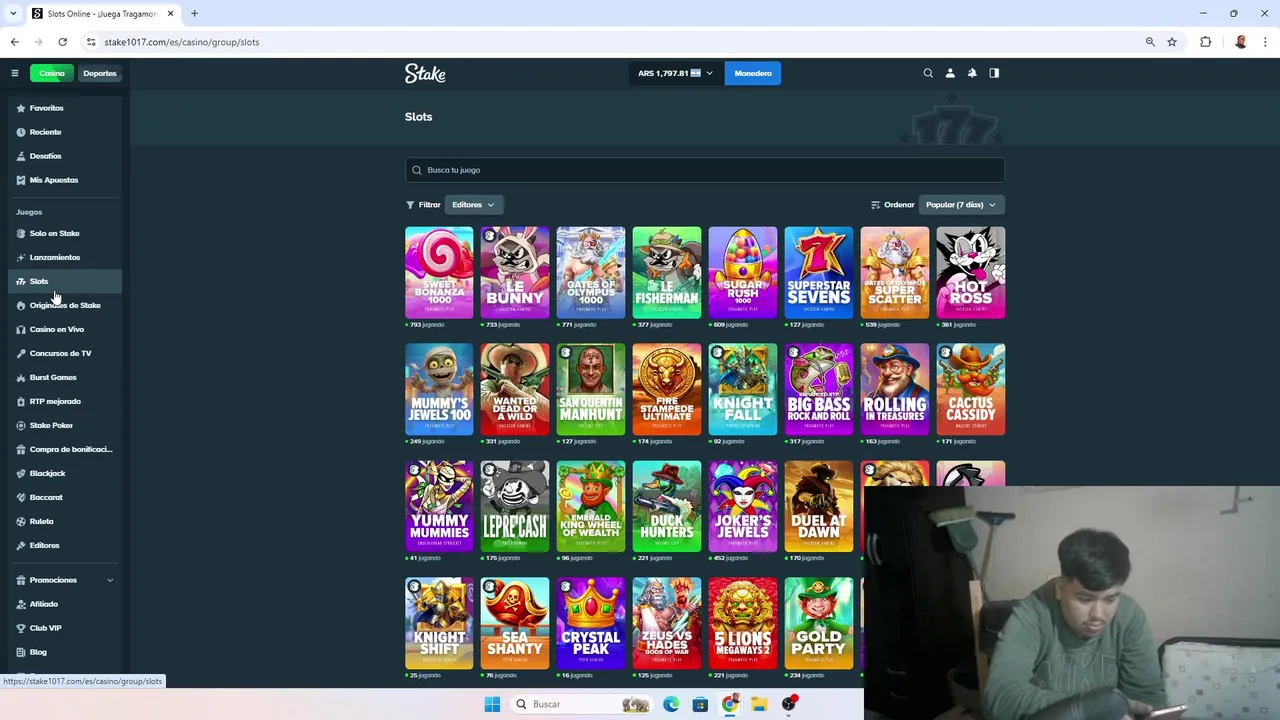Click the Solo en Stake icon
Image resolution: width=1280 pixels, height=720 pixels.
[x=21, y=233]
